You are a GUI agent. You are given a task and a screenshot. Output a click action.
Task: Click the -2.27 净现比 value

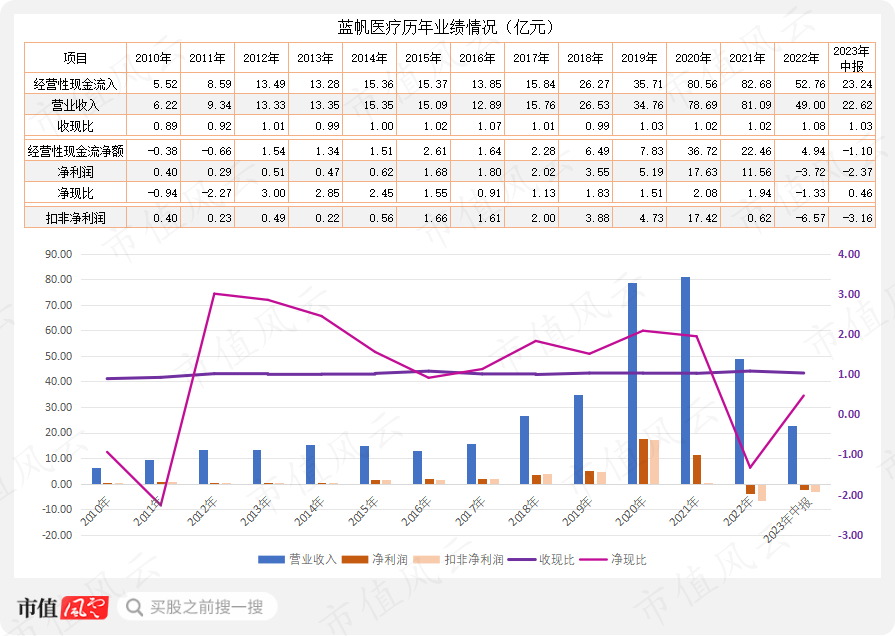[x=217, y=193]
